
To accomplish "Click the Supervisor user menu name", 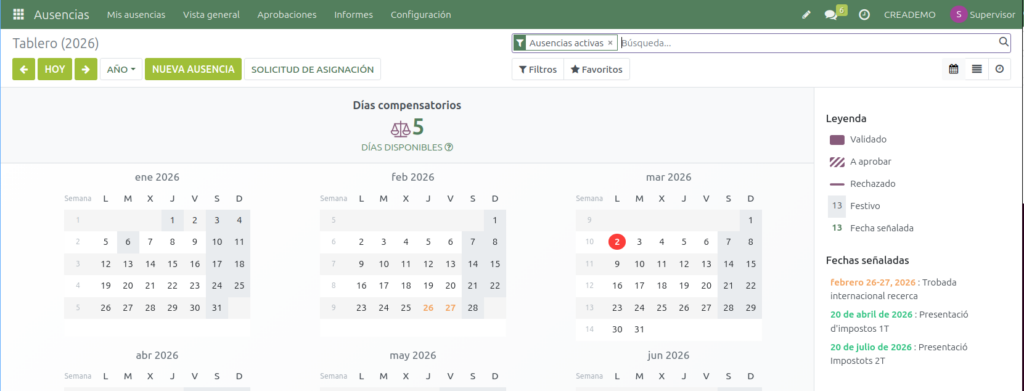I will pyautogui.click(x=992, y=14).
